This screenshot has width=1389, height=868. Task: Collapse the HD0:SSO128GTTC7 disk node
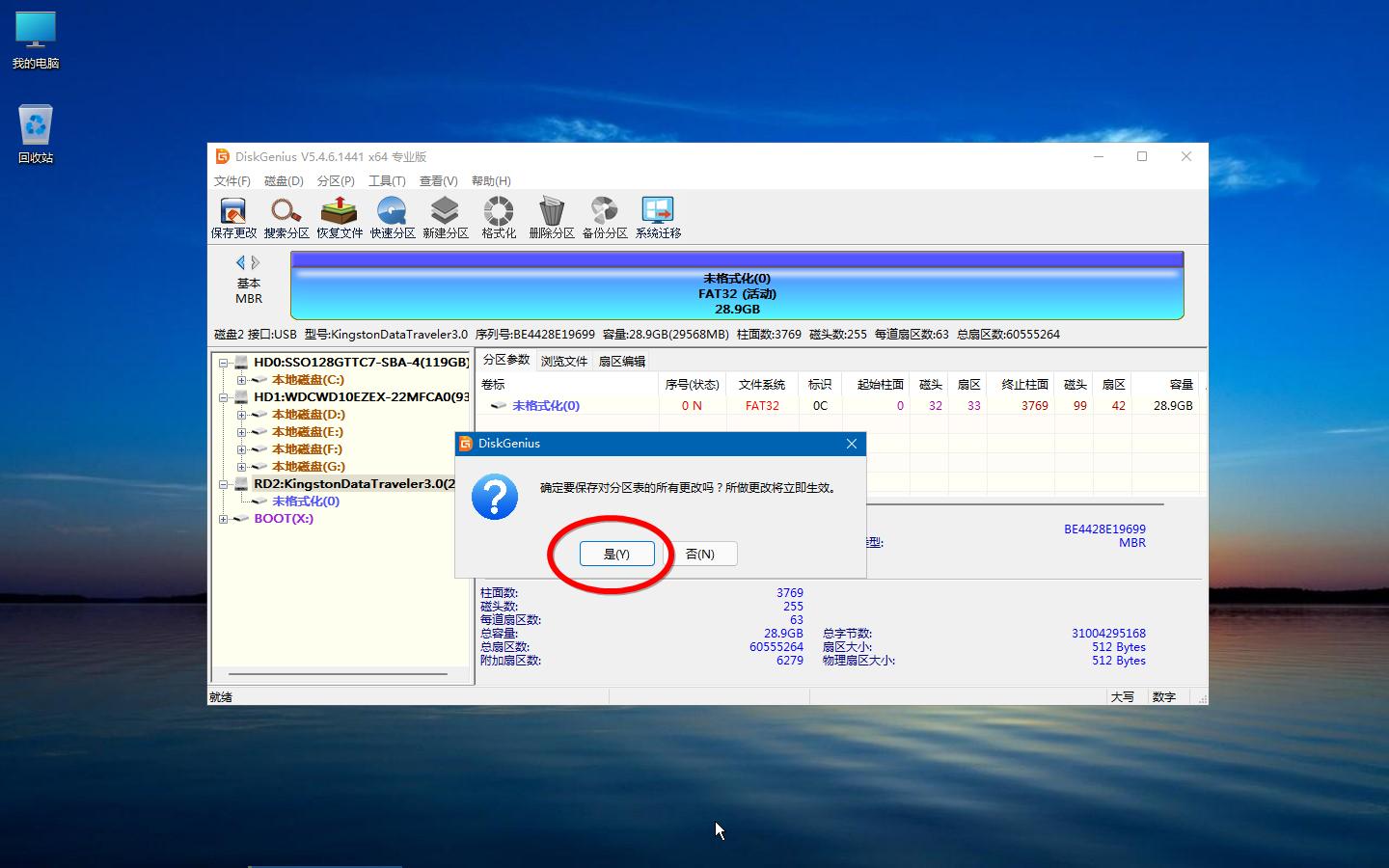coord(224,364)
